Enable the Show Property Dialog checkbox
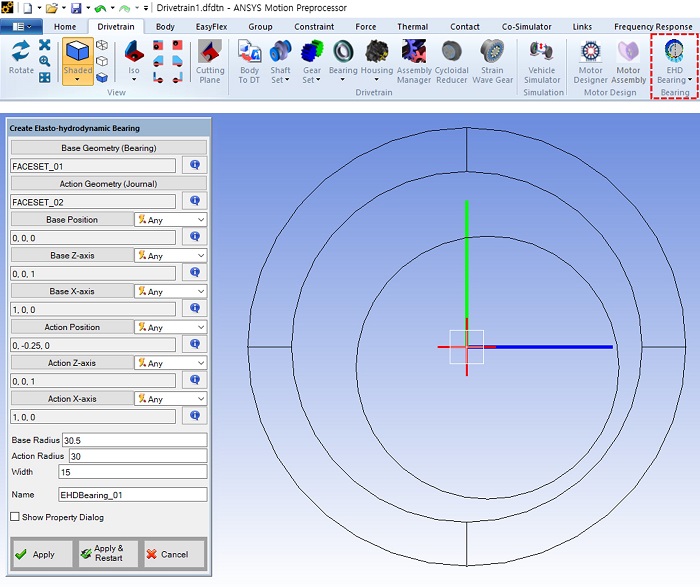Viewport: 700px width, 587px height. [15, 516]
